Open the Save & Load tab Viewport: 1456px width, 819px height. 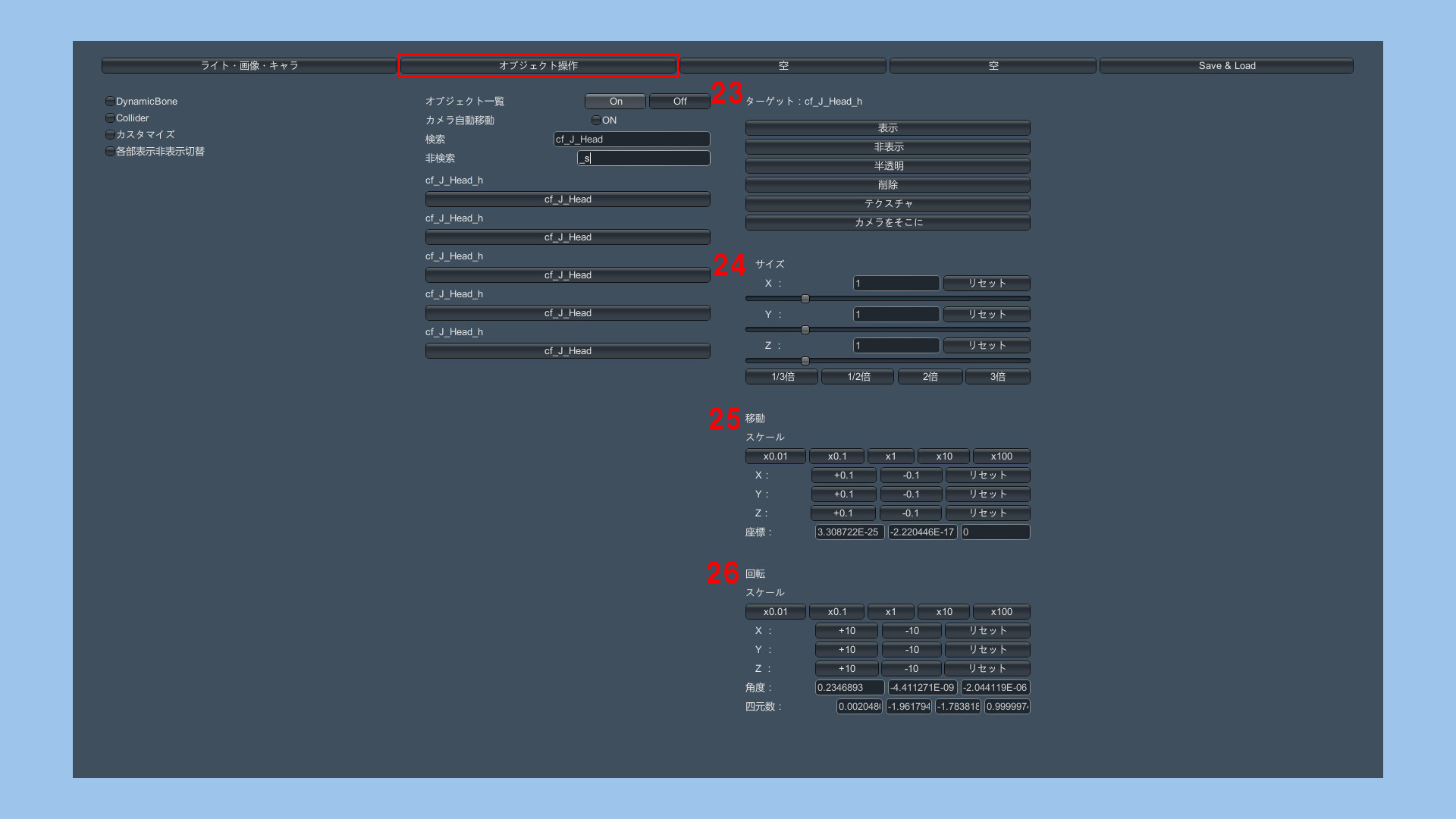[1226, 66]
